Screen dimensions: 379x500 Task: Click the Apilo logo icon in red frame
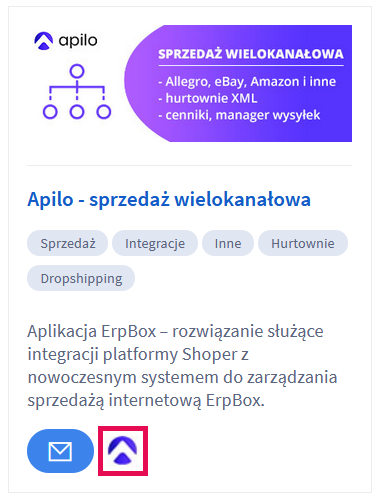[123, 451]
